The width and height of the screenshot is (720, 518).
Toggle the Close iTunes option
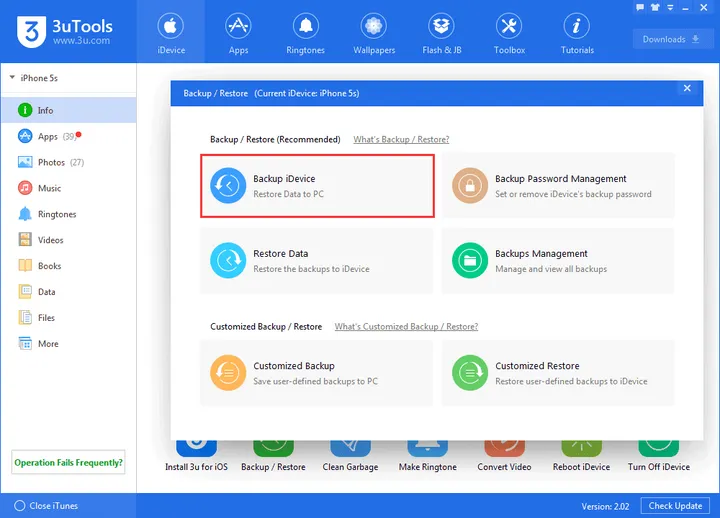click(x=20, y=506)
